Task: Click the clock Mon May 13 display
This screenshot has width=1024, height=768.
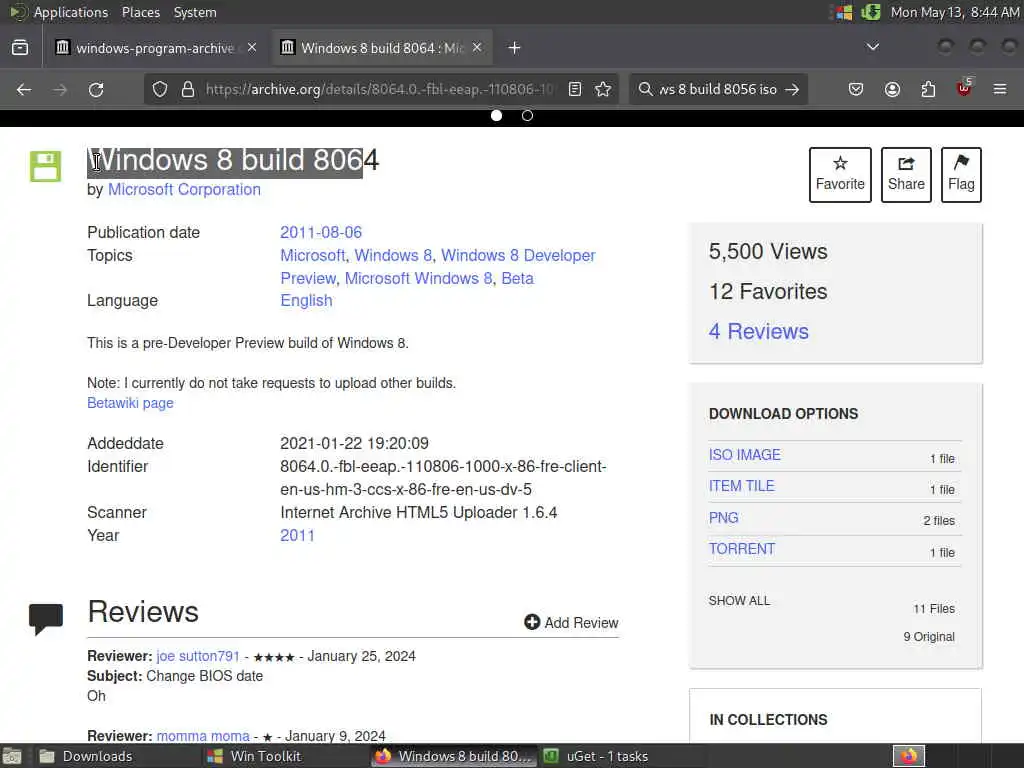Action: (x=955, y=12)
